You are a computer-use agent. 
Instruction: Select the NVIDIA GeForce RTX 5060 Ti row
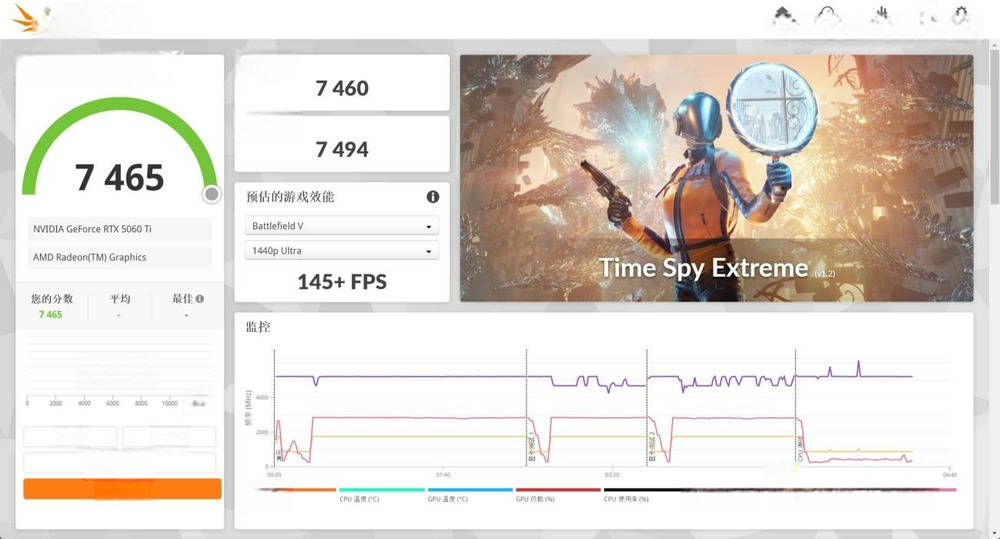tap(119, 229)
